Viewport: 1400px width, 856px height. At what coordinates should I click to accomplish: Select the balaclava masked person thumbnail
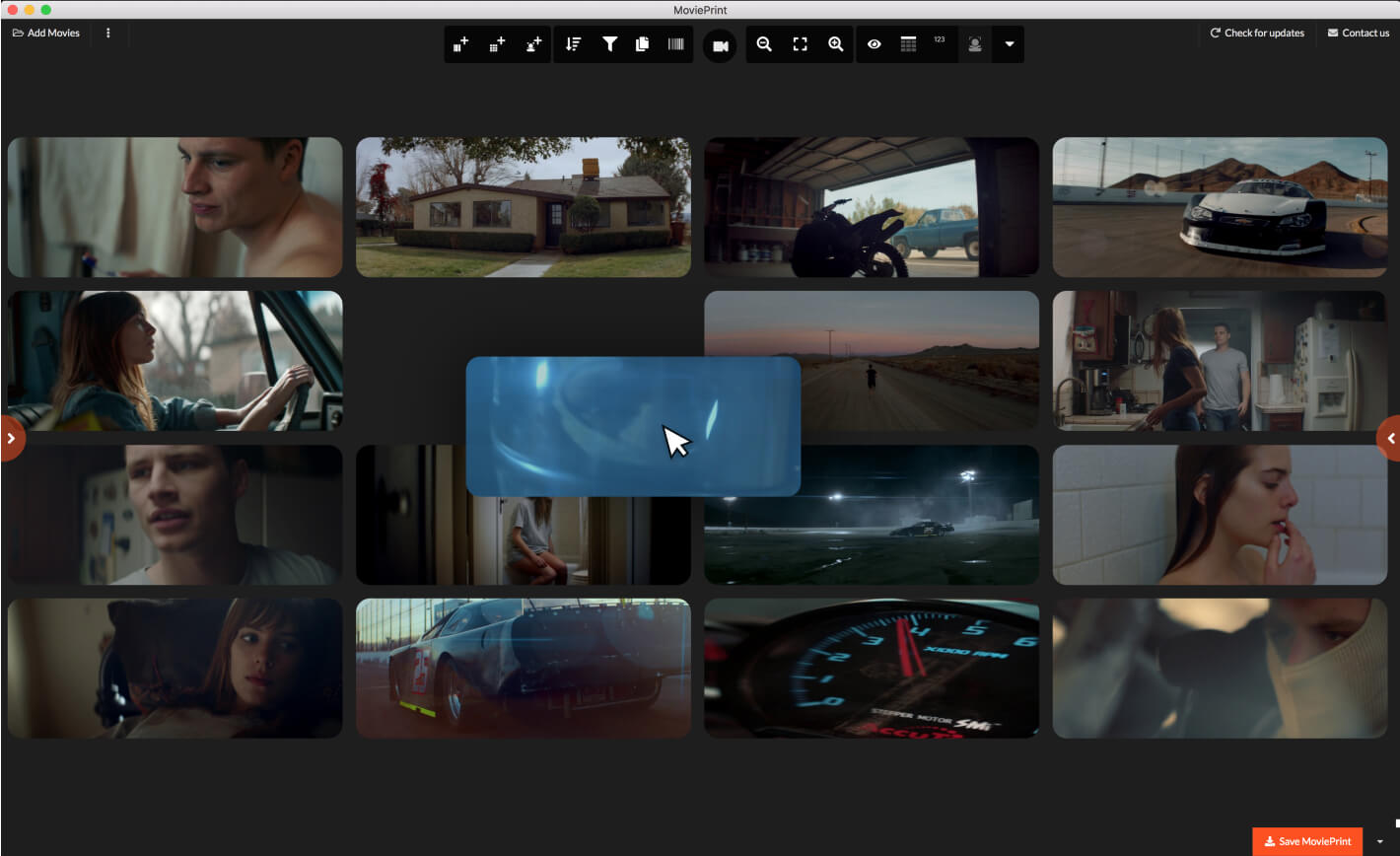click(x=1220, y=669)
